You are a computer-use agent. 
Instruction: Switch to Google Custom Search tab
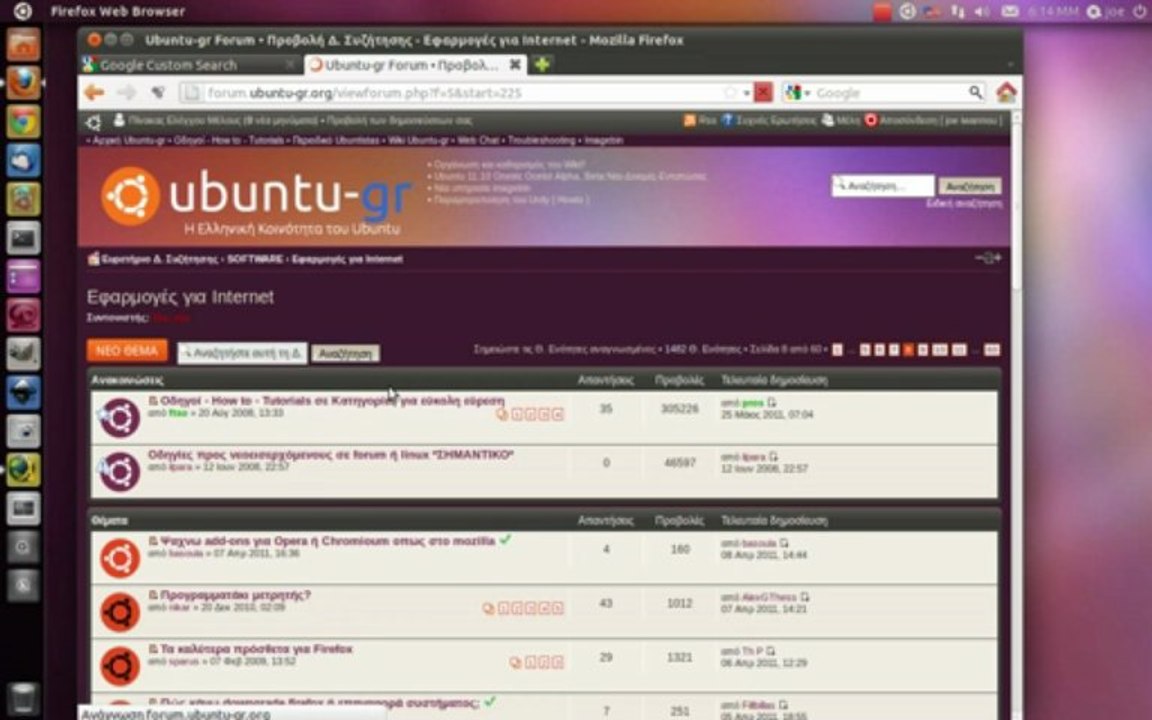point(191,65)
